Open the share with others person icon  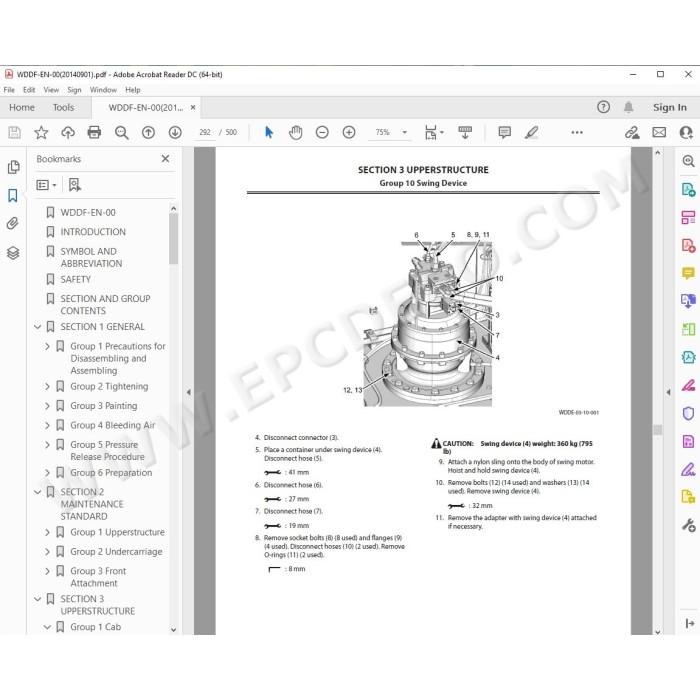click(686, 132)
